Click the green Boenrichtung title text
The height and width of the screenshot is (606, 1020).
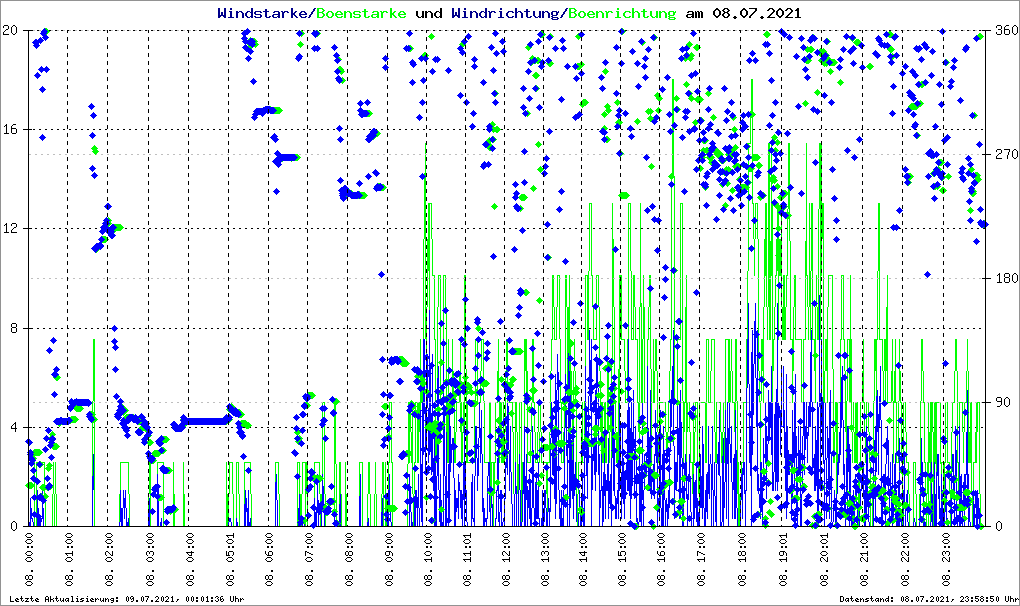[622, 13]
